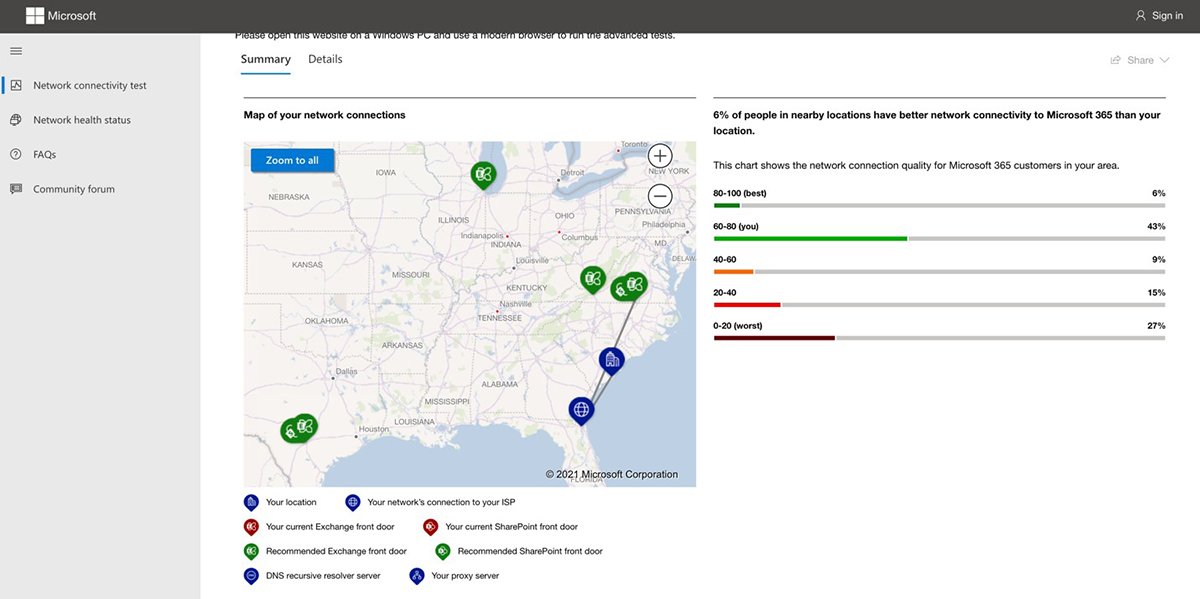Select the Summary tab
Image resolution: width=1200 pixels, height=599 pixels.
[x=265, y=58]
